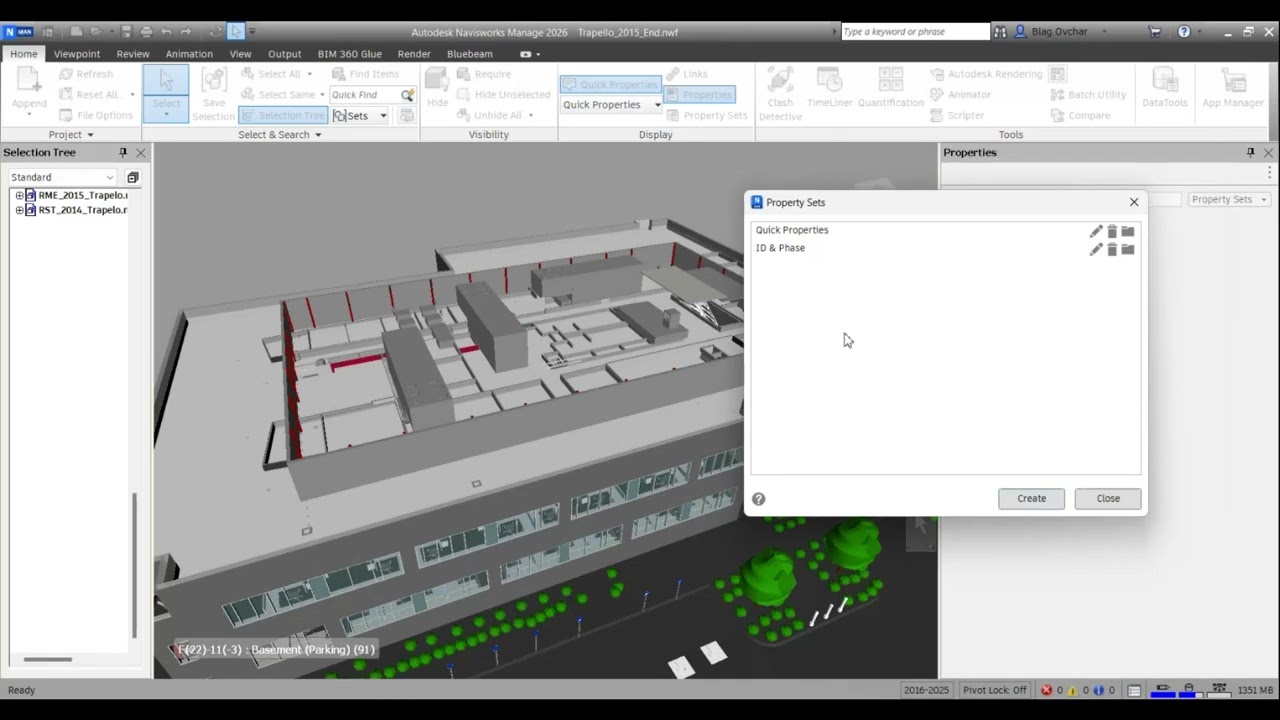Click the Property Sets ribbon button

707,115
